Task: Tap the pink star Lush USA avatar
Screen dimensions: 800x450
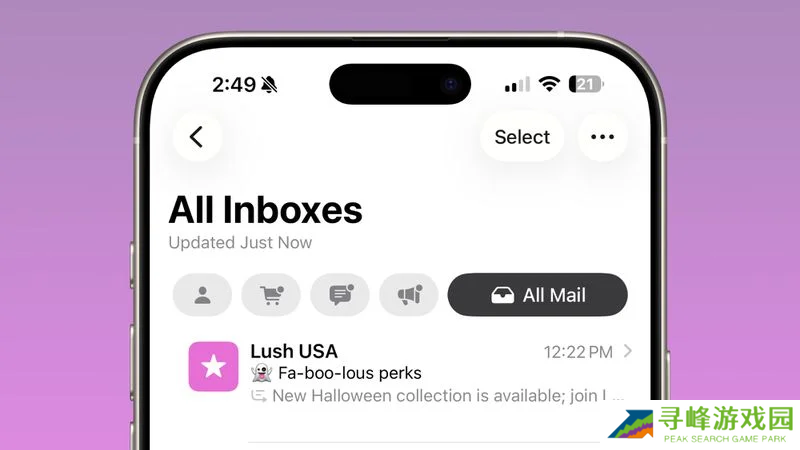Action: [213, 366]
